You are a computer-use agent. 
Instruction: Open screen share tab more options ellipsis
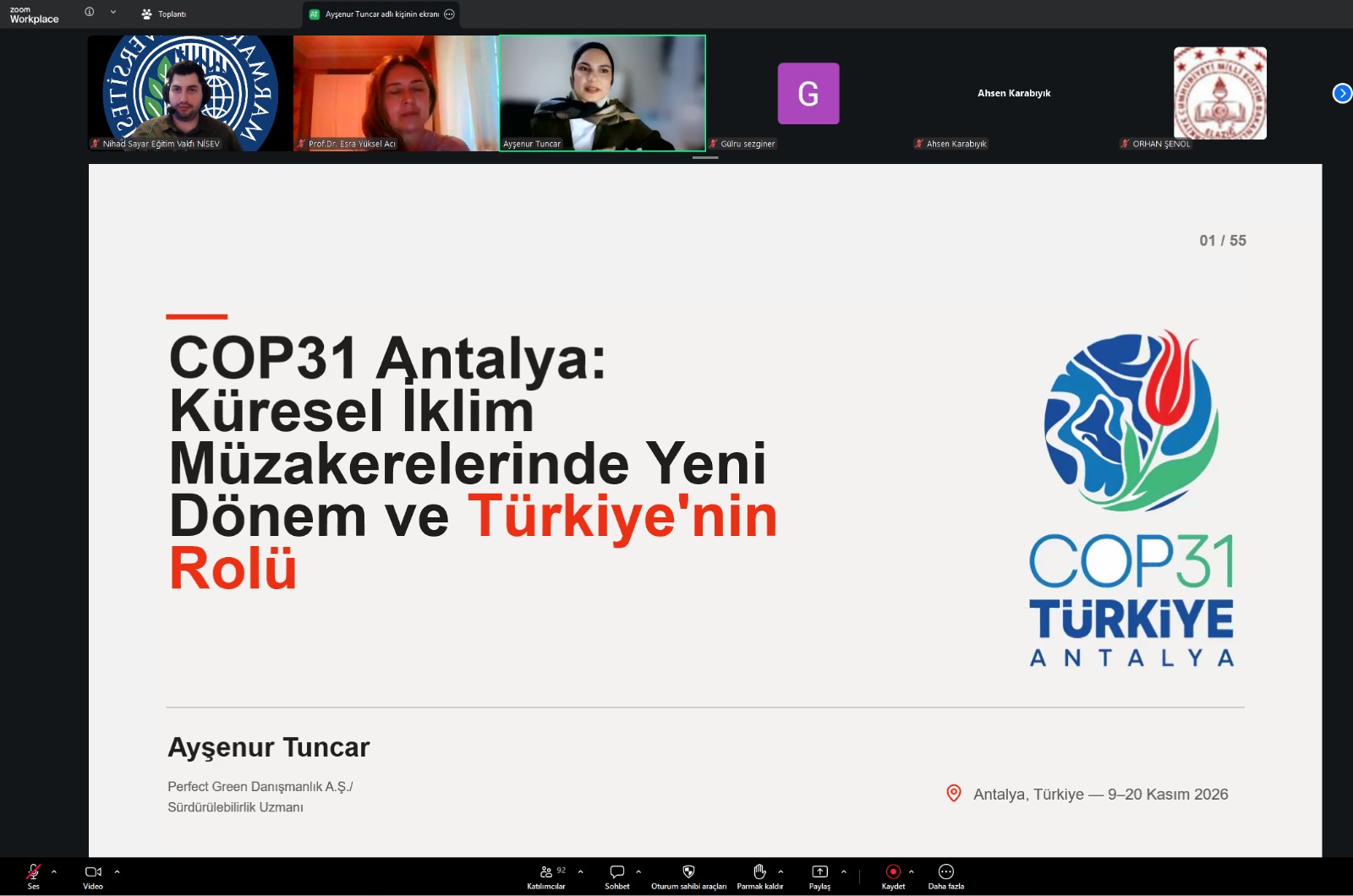(x=450, y=14)
